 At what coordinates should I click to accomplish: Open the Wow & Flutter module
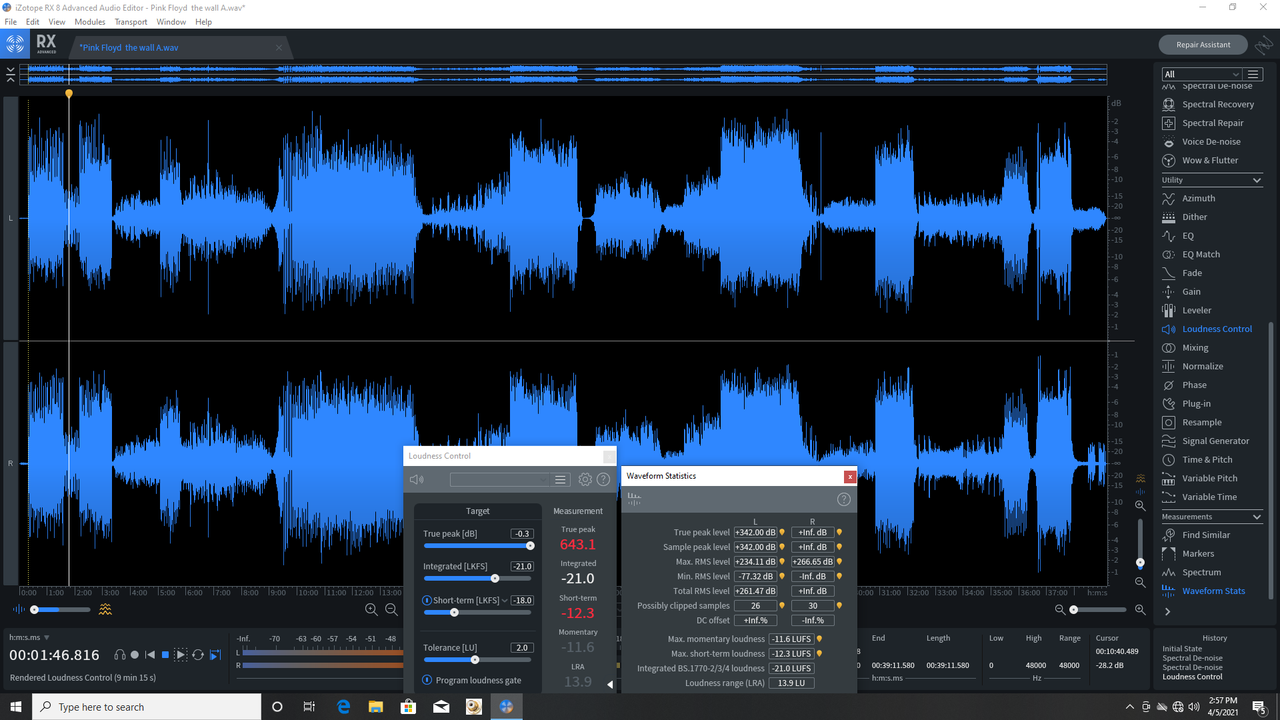(1200, 160)
